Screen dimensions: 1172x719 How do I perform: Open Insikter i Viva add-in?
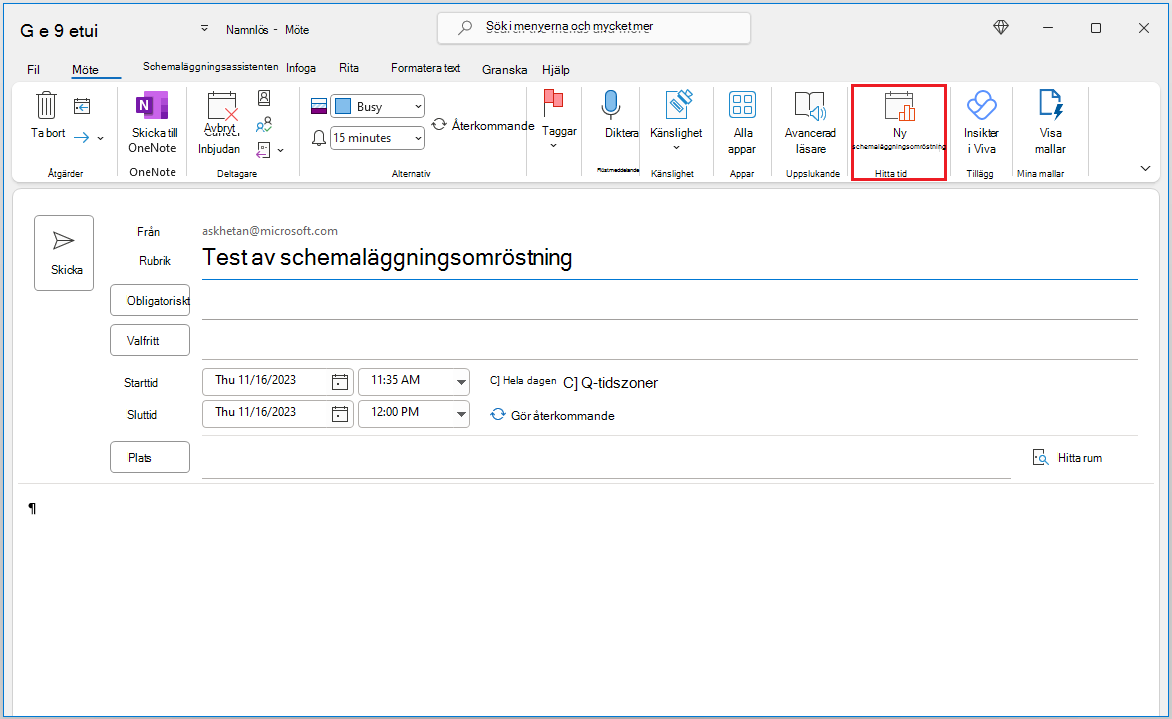click(x=981, y=123)
